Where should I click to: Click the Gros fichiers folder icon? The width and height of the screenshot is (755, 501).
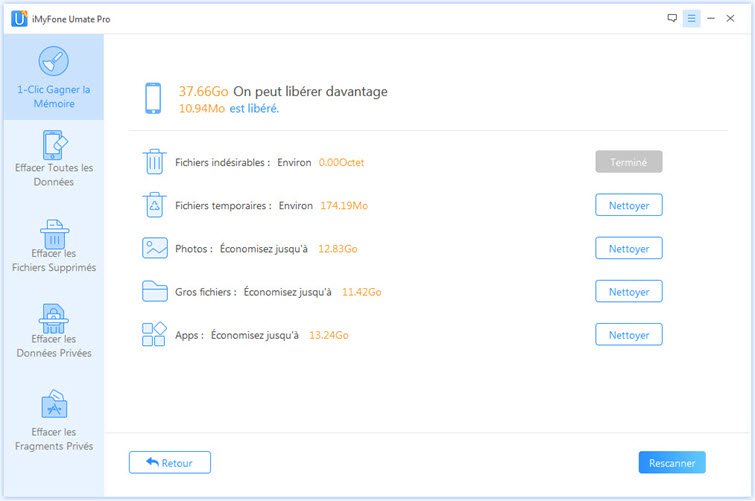point(155,291)
